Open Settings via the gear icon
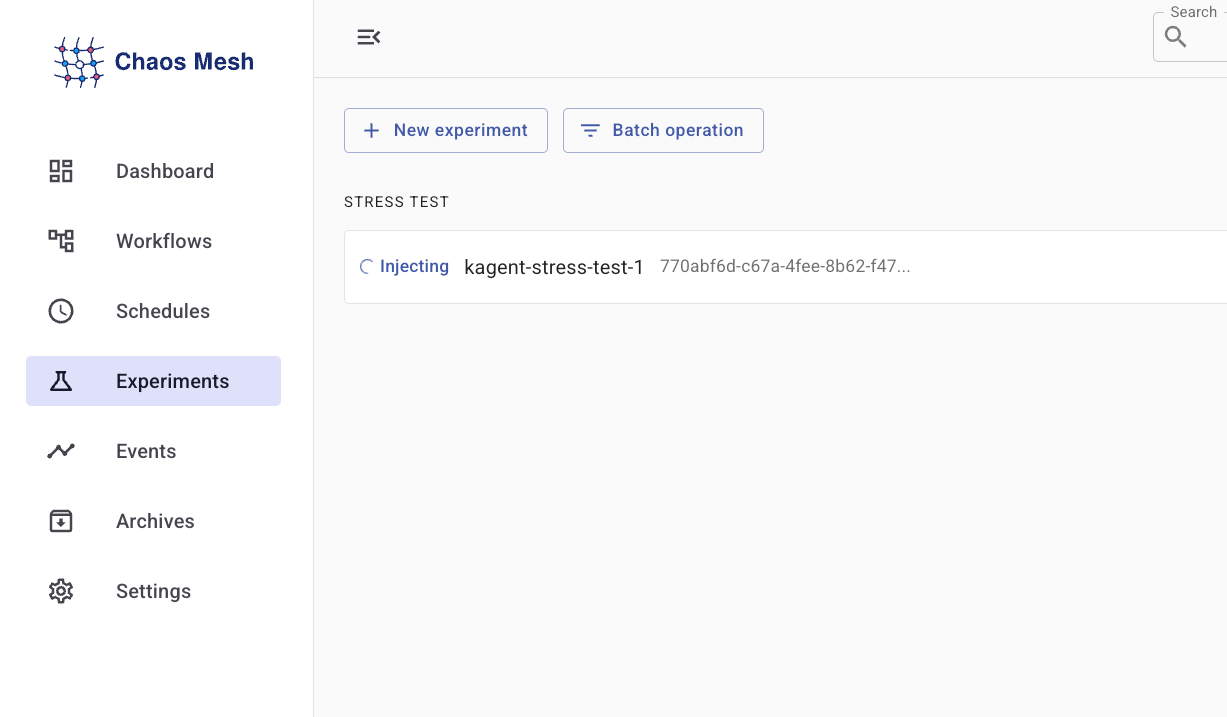1227x717 pixels. pos(61,591)
